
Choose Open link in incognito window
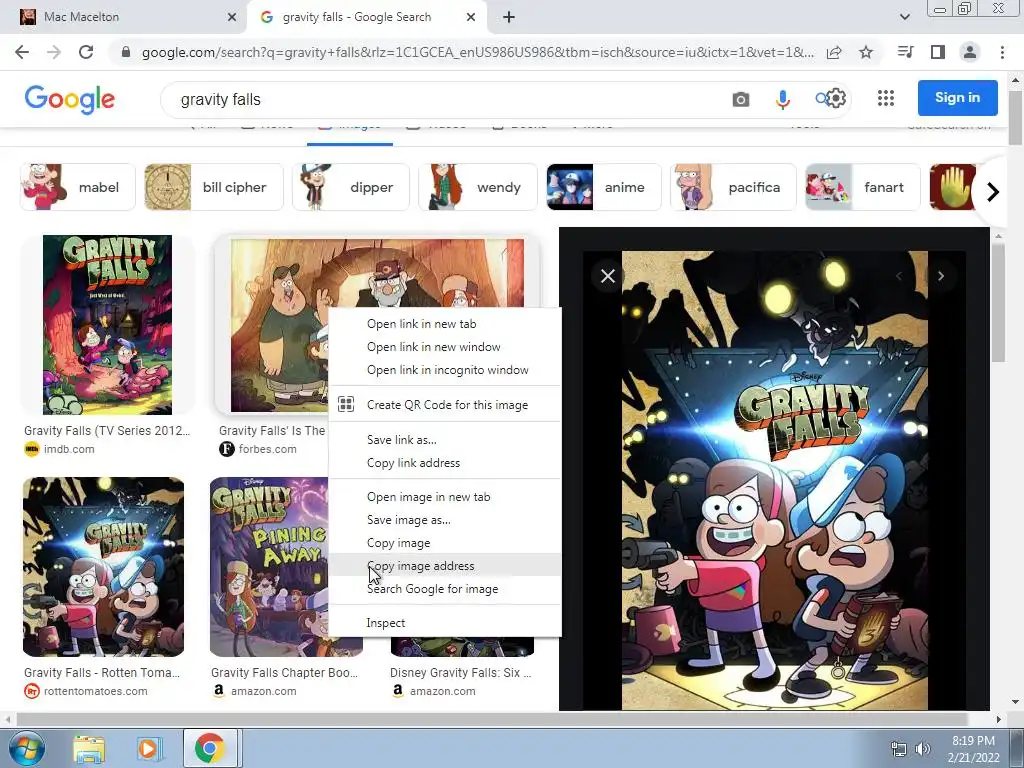click(445, 370)
